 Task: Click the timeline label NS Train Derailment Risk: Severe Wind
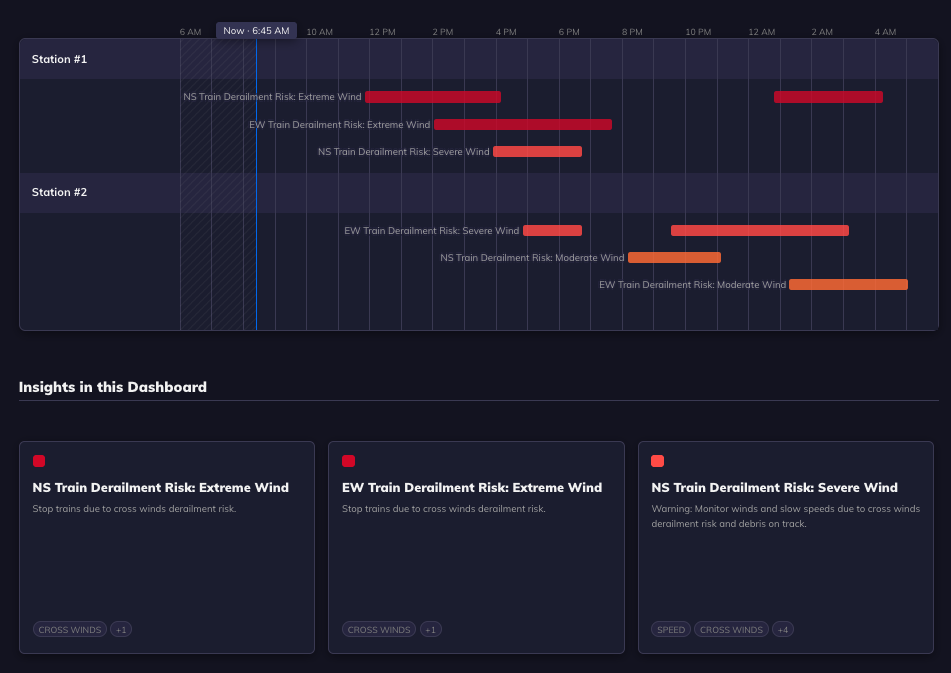pyautogui.click(x=404, y=152)
